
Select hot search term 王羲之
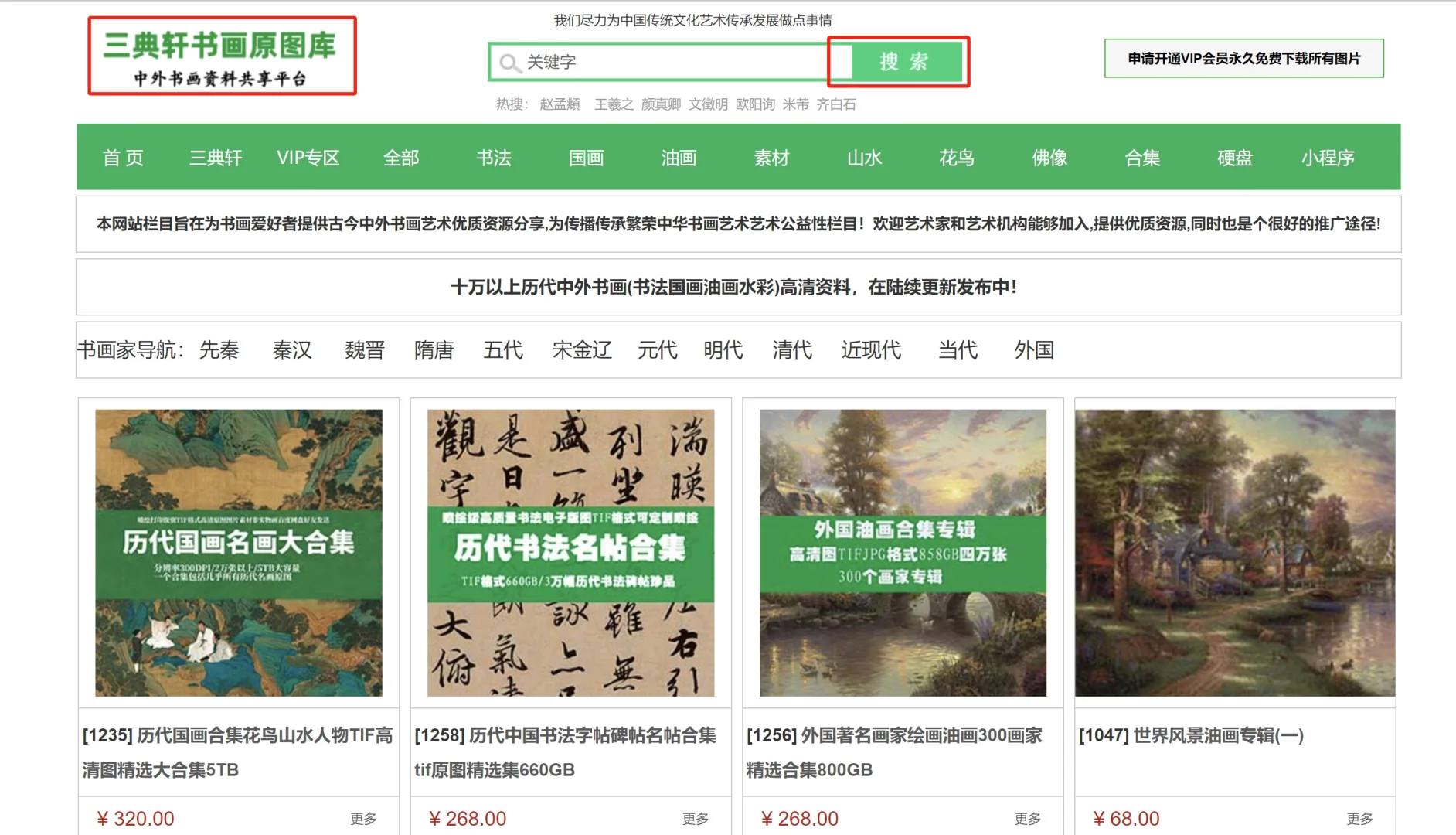[614, 104]
